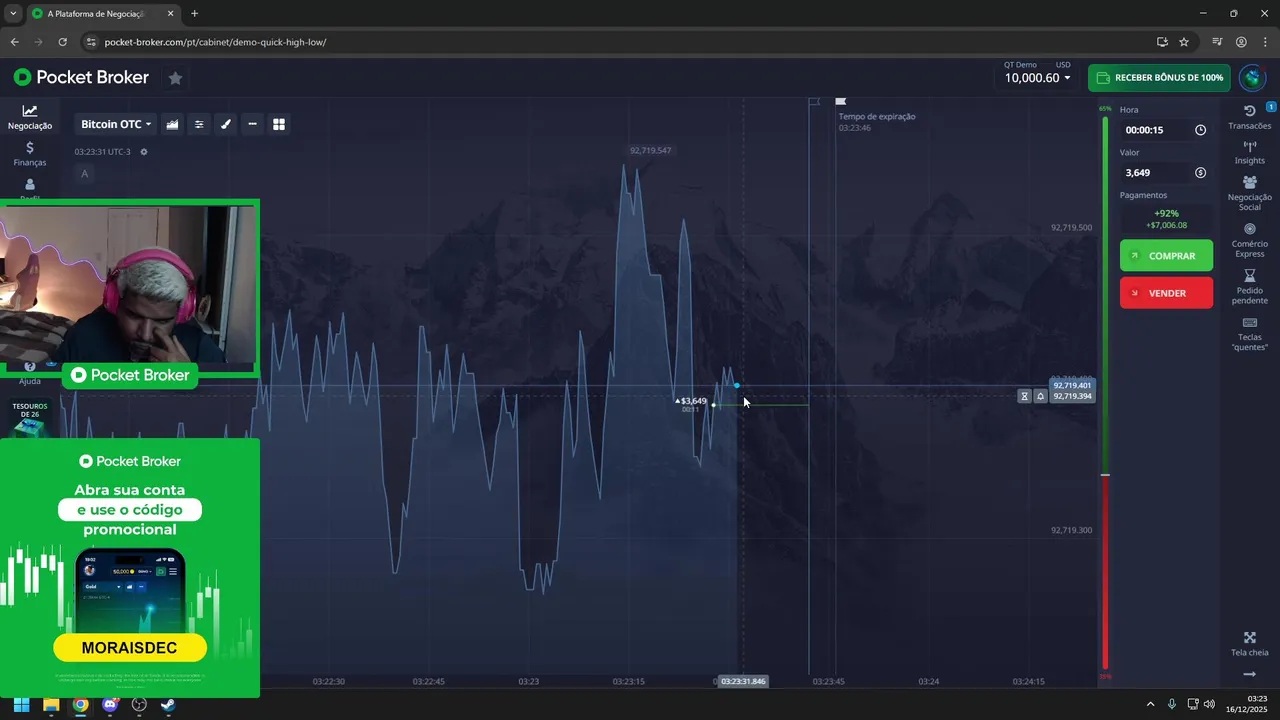Open chart type settings icon

coord(172,124)
